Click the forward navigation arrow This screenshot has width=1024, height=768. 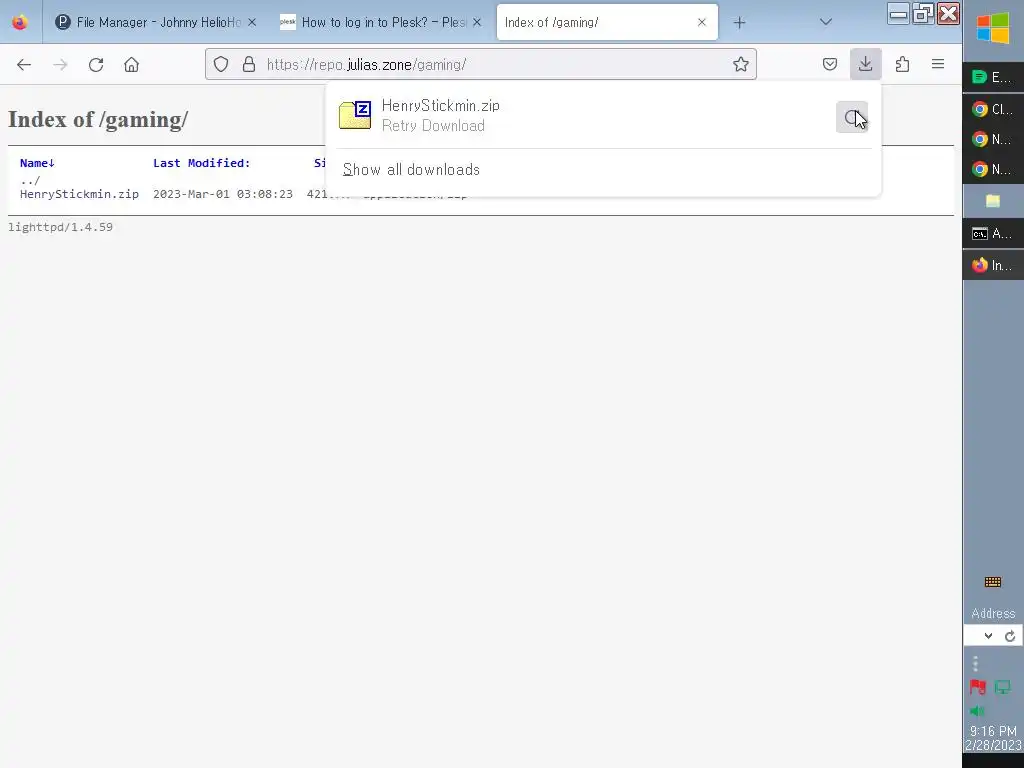coord(60,65)
